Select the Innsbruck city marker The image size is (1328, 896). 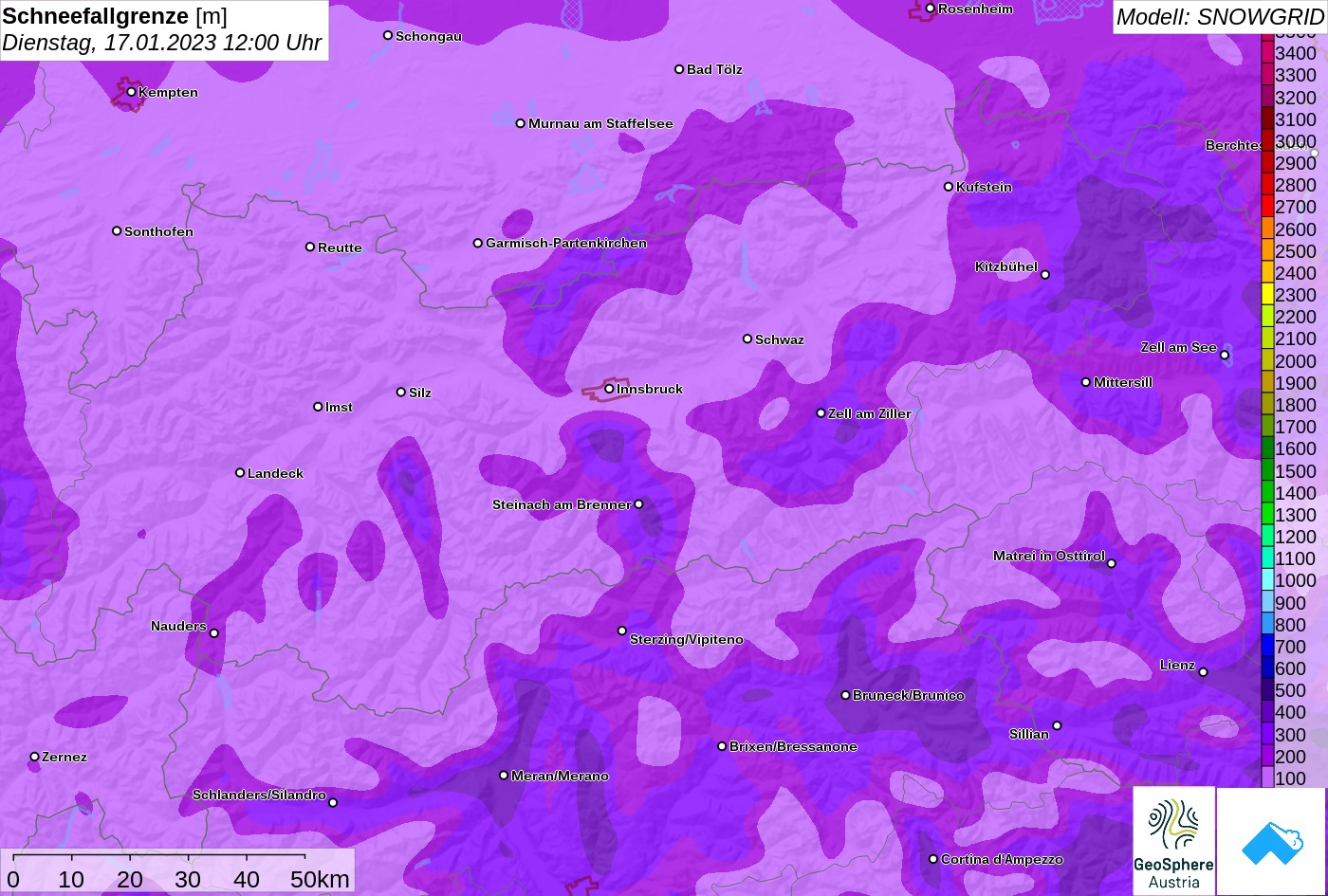tap(609, 389)
